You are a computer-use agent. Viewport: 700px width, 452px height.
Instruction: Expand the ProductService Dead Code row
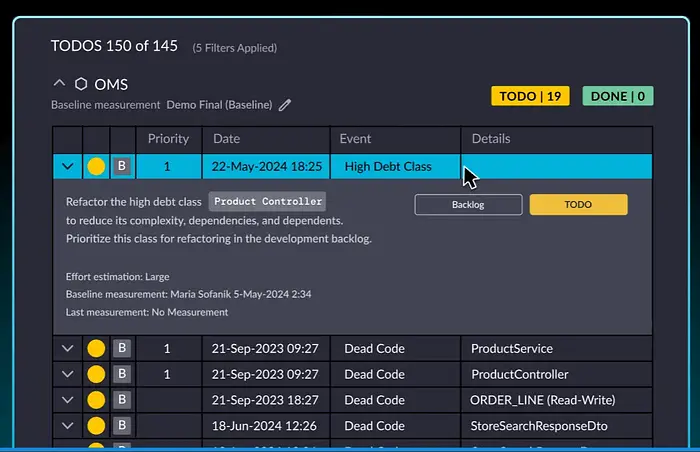[x=67, y=348]
